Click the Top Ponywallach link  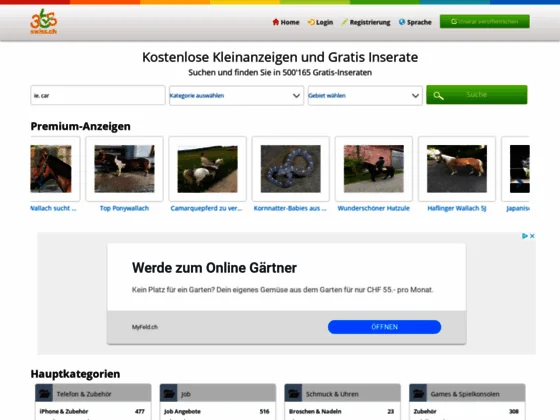(x=124, y=208)
